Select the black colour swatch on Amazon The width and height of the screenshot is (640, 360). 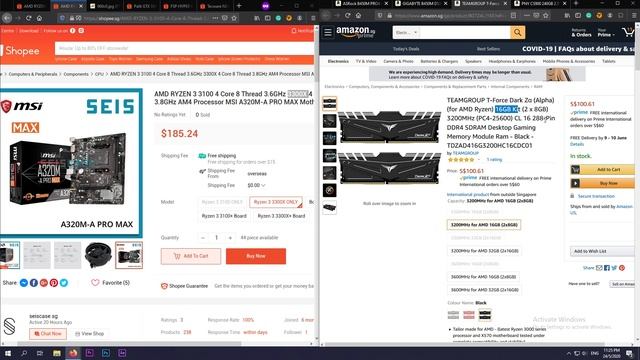[485, 315]
